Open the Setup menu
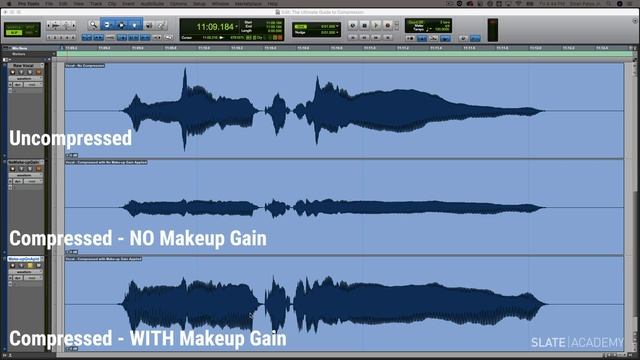This screenshot has height=360, width=640. tap(199, 4)
